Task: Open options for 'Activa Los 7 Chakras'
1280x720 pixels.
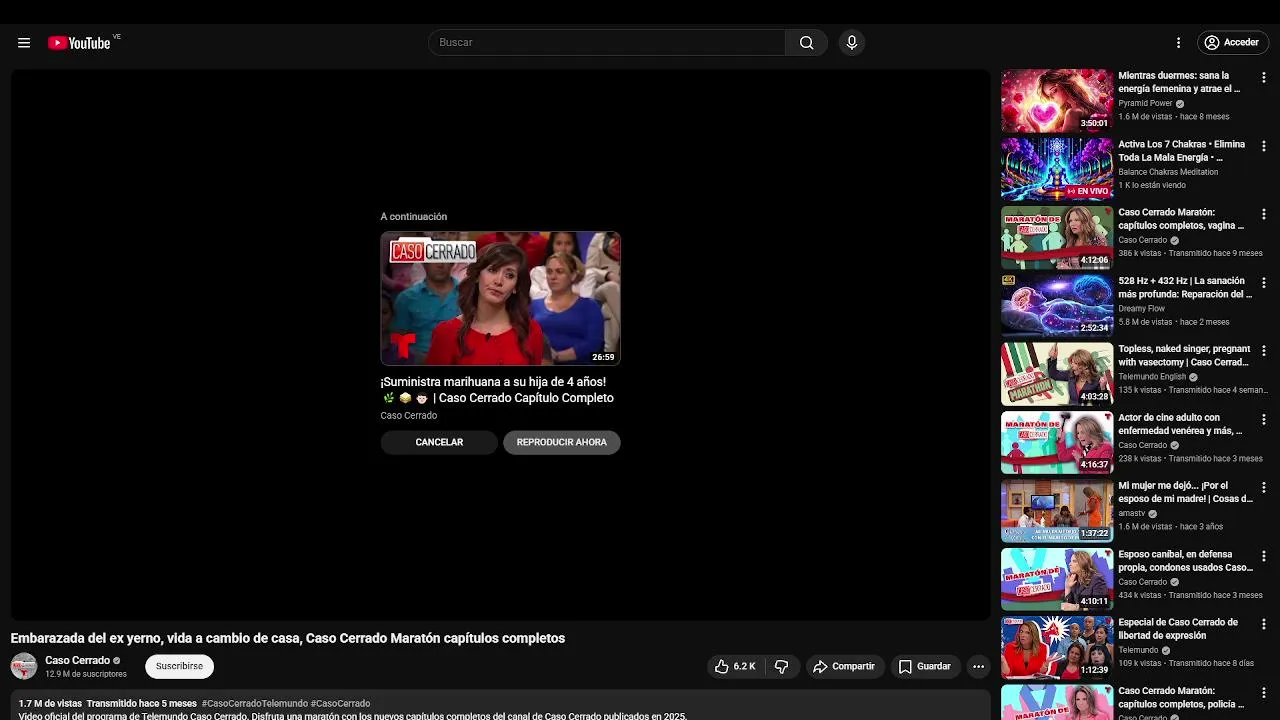Action: coord(1264,146)
